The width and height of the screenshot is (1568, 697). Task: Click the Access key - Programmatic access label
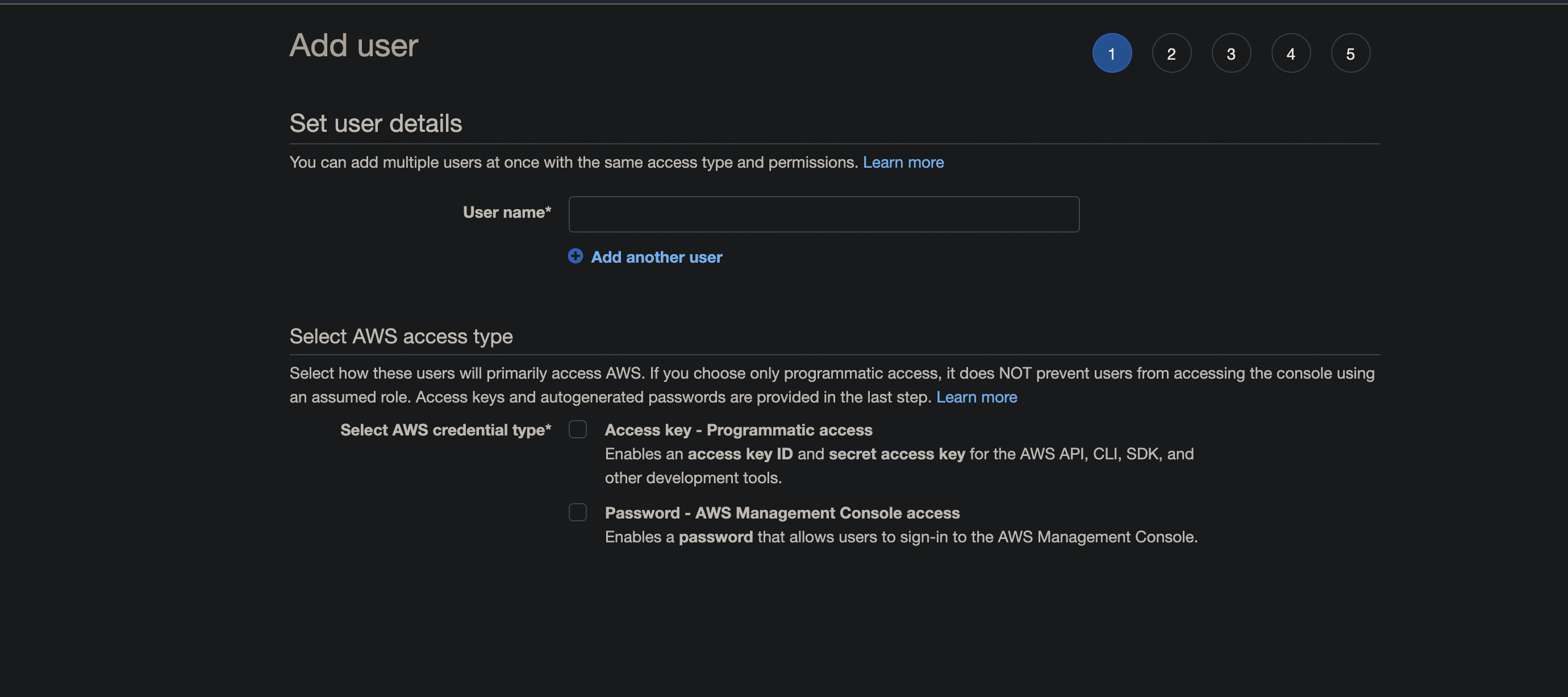[739, 430]
